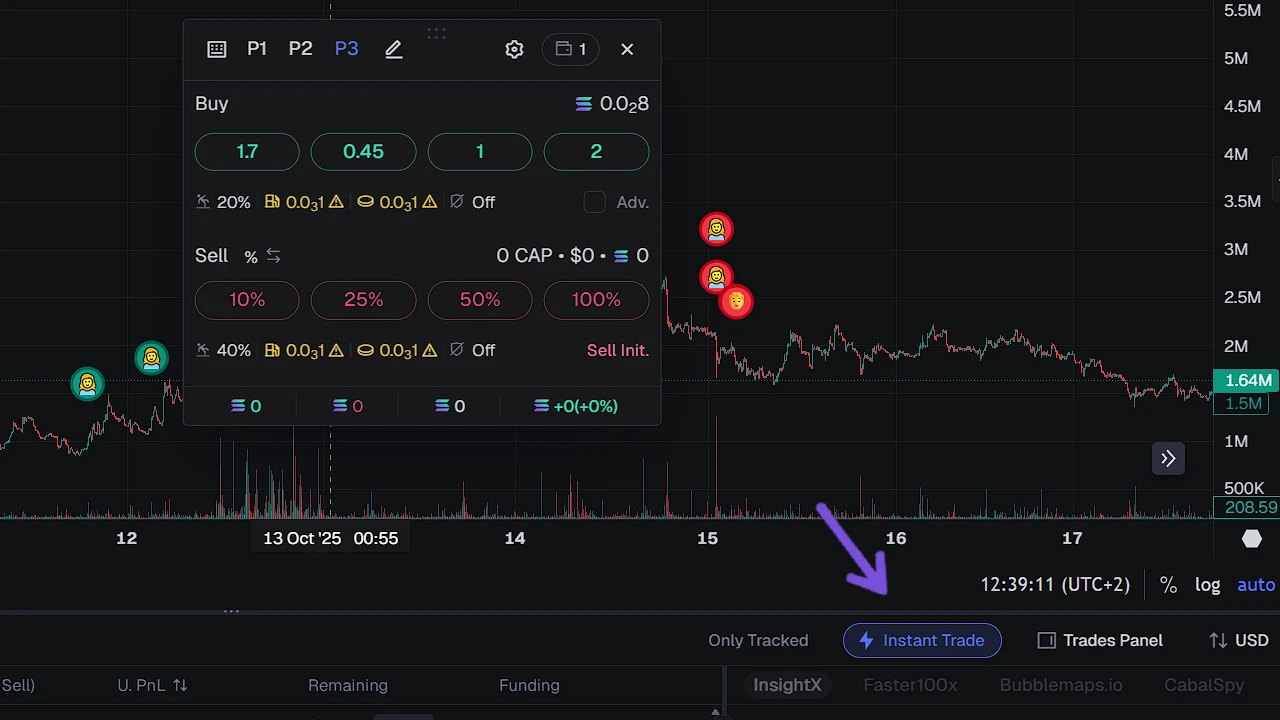Image resolution: width=1280 pixels, height=720 pixels.
Task: Enable the Adv. checkbox
Action: click(x=594, y=202)
